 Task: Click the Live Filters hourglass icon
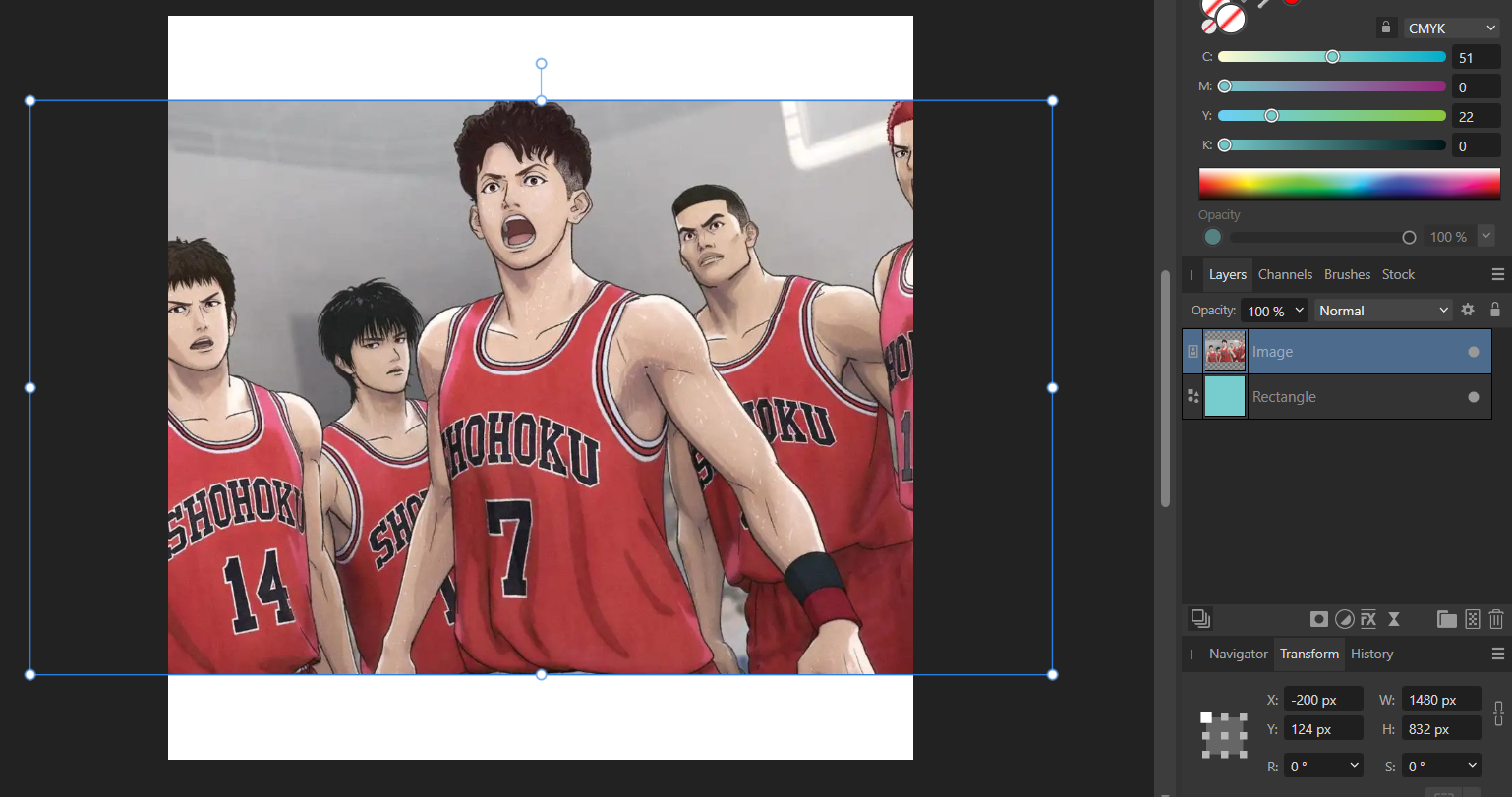[x=1394, y=619]
